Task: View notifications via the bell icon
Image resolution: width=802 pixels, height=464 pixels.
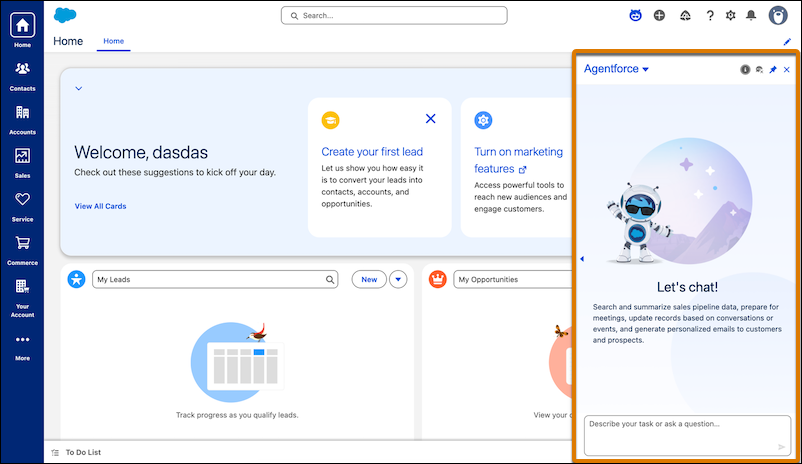Action: tap(751, 16)
